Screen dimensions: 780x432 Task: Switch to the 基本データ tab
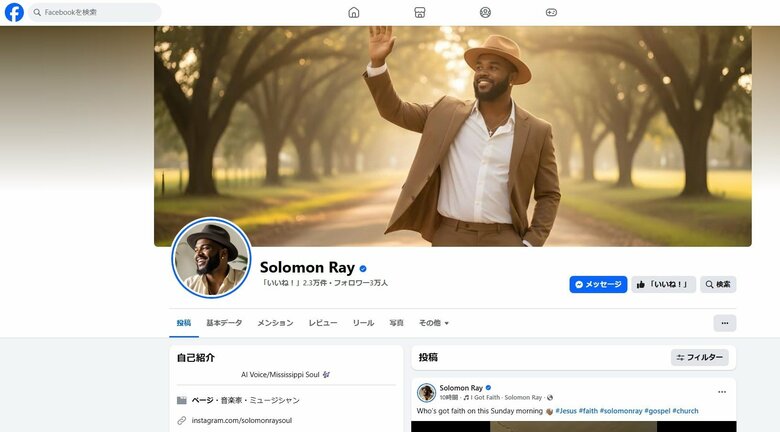(224, 323)
